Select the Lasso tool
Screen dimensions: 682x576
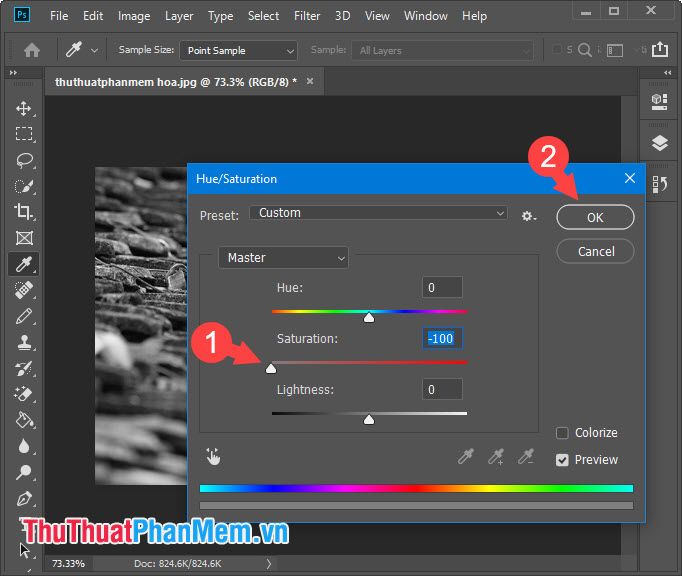[24, 160]
